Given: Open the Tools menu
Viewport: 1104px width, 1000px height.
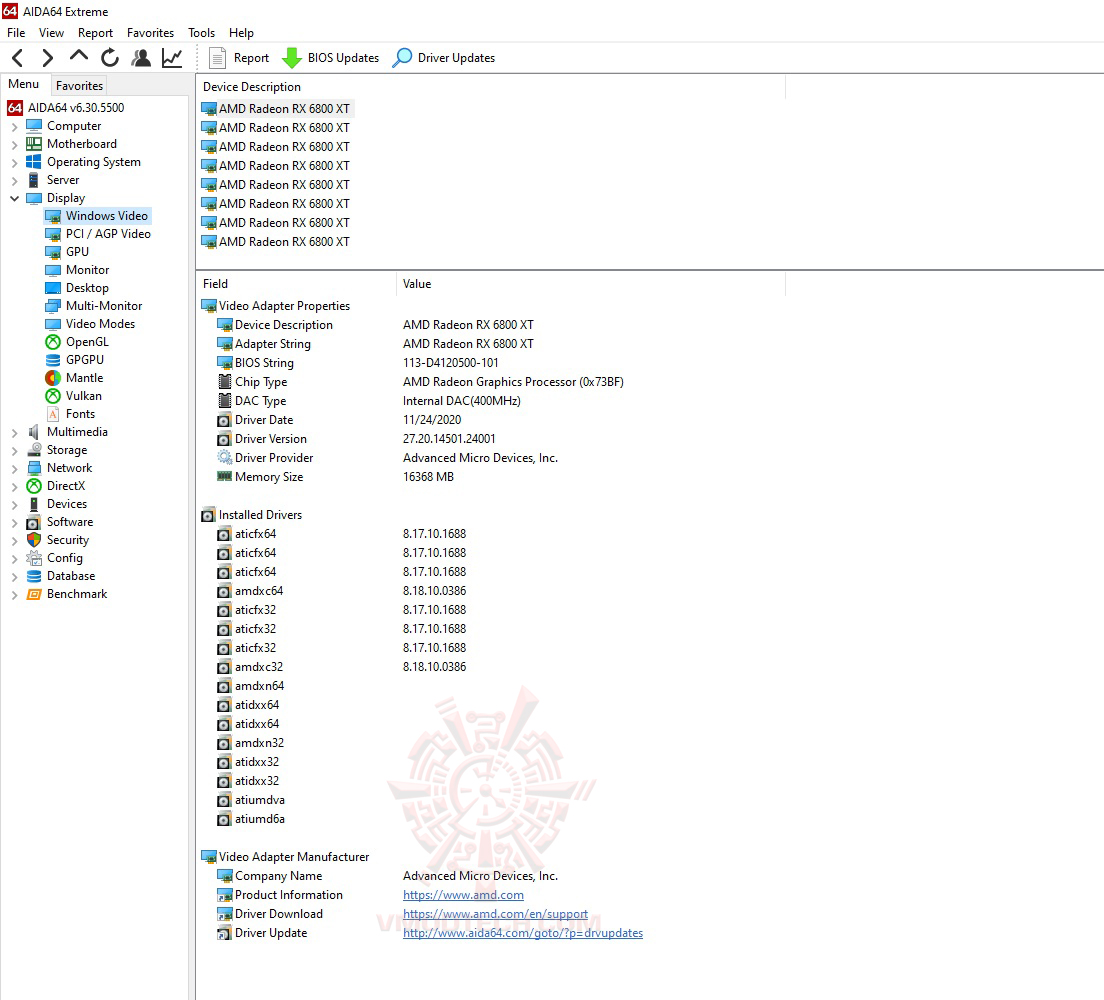Looking at the screenshot, I should [x=201, y=33].
